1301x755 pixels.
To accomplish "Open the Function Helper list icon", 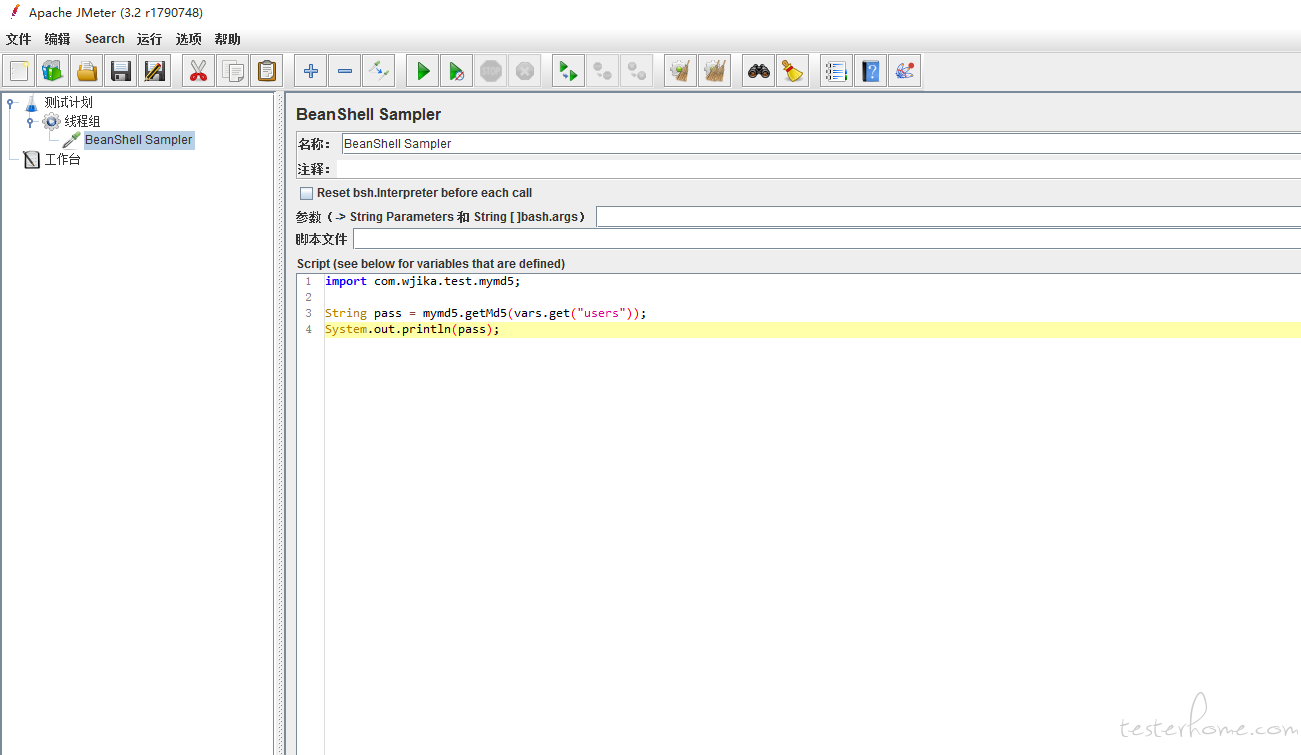I will 836,71.
